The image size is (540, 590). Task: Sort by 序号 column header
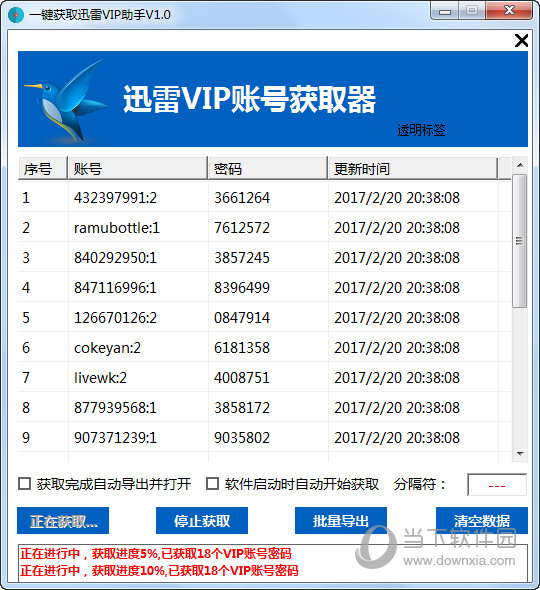[x=43, y=168]
